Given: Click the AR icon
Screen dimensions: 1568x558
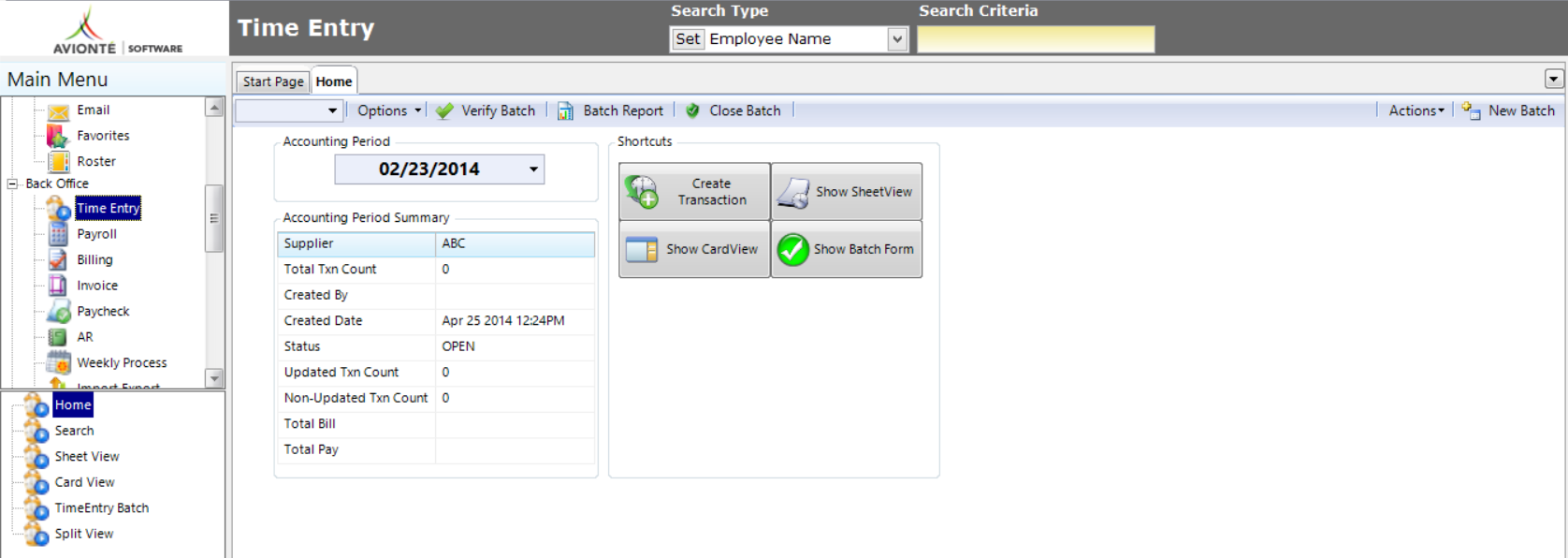Looking at the screenshot, I should (58, 337).
